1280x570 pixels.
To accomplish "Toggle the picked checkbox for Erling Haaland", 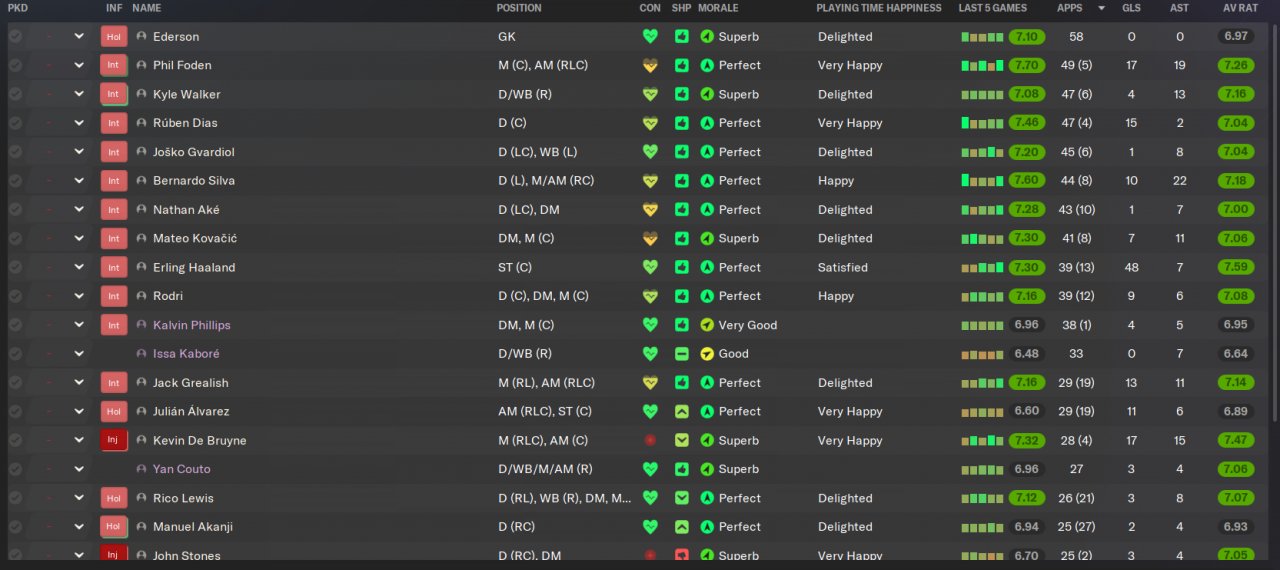I will click(x=15, y=268).
